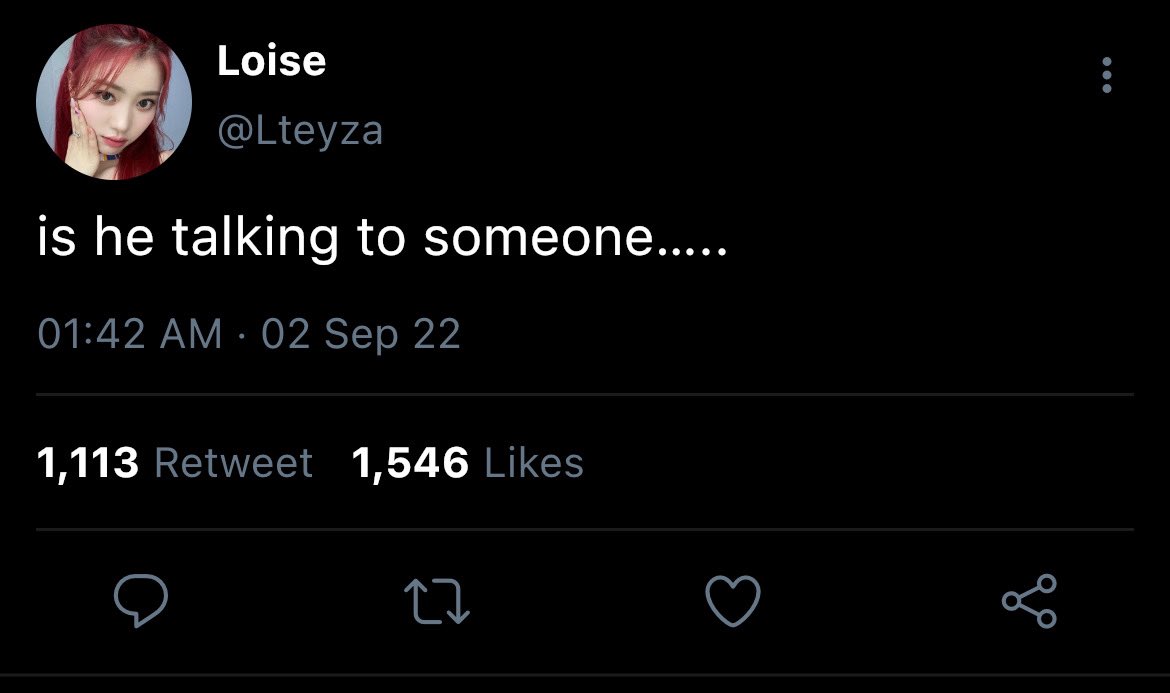Screen dimensions: 1170x693
Task: Open Loise's profile picture
Action: tap(113, 102)
